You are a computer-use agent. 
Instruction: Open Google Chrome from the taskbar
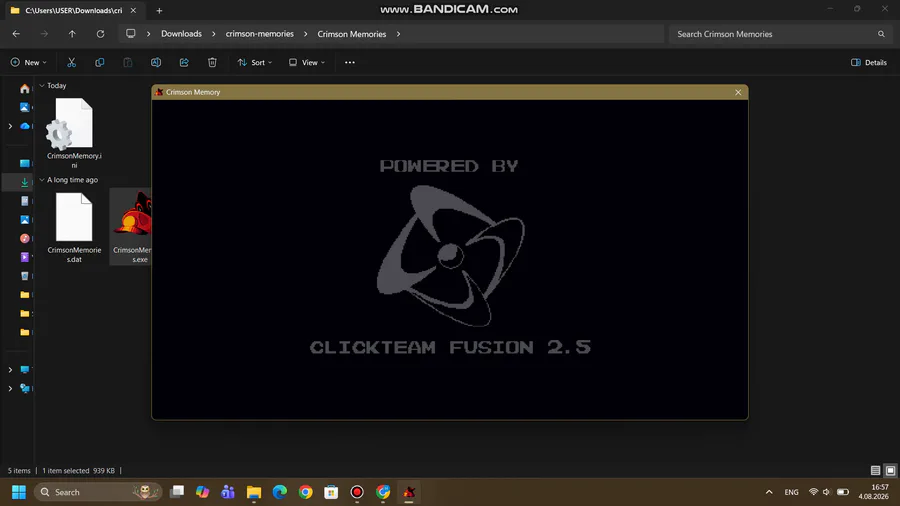pyautogui.click(x=305, y=492)
